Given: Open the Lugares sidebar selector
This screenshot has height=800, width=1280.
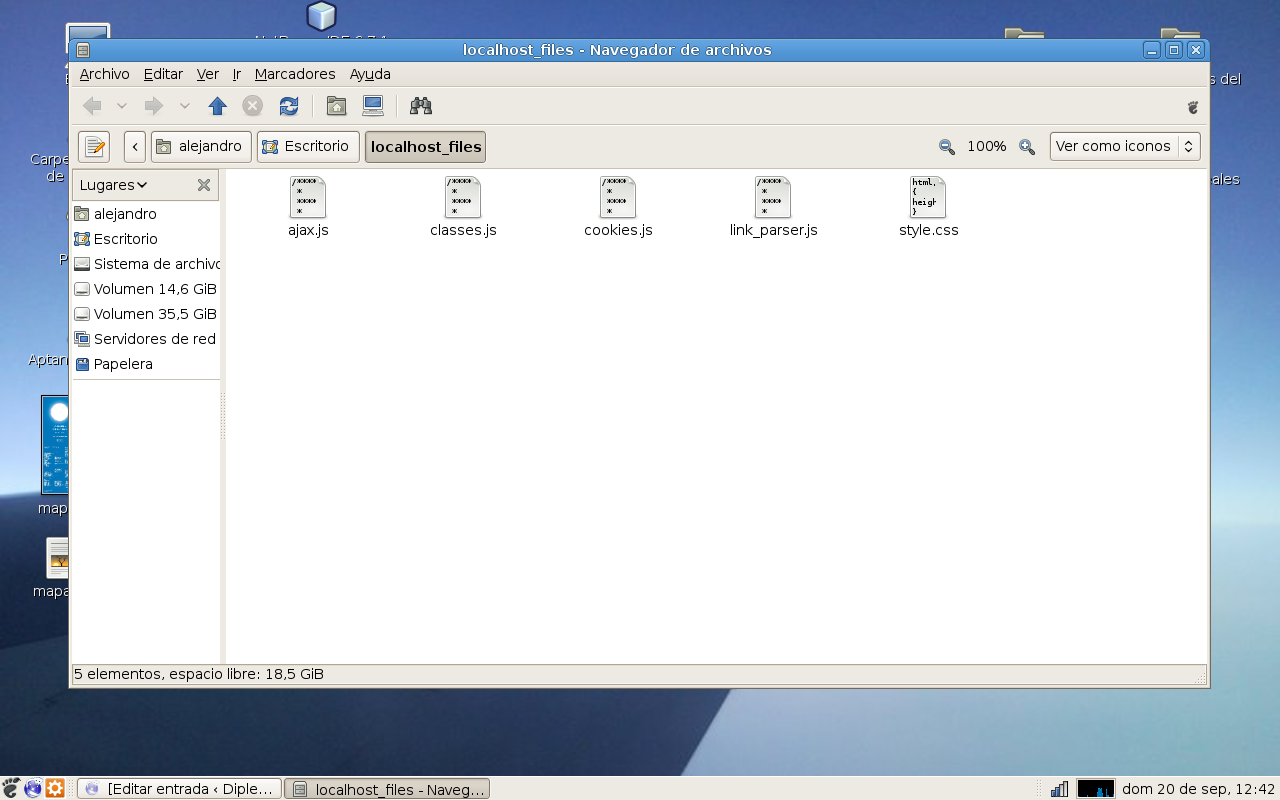Looking at the screenshot, I should pos(114,185).
